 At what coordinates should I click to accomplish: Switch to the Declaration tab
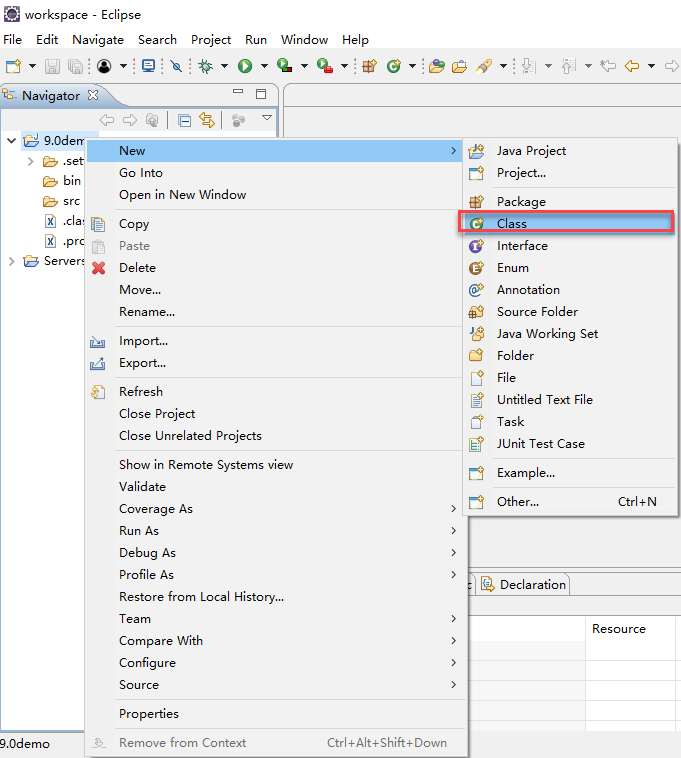pyautogui.click(x=532, y=585)
